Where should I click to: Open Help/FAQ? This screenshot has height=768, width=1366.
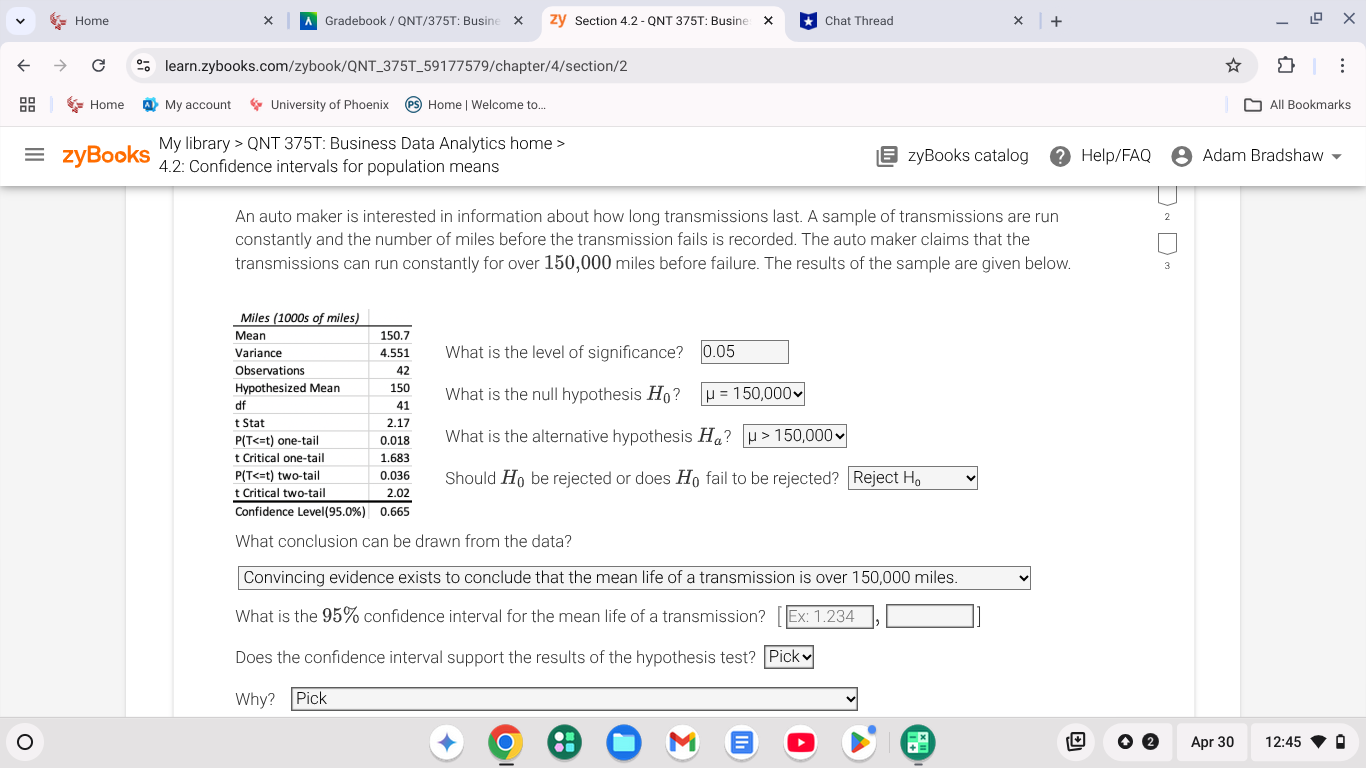coord(1101,155)
